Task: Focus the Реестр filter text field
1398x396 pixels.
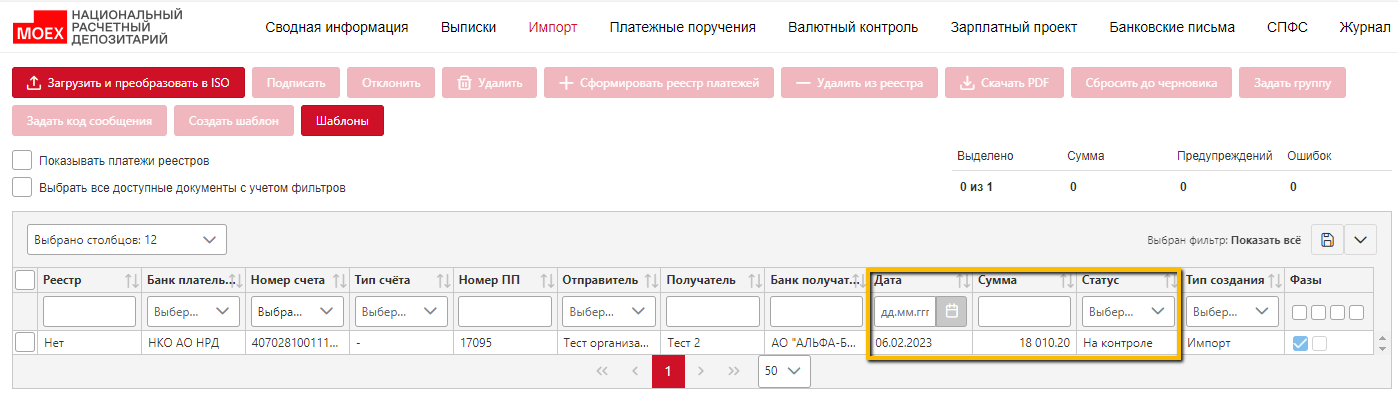Action: [x=89, y=311]
